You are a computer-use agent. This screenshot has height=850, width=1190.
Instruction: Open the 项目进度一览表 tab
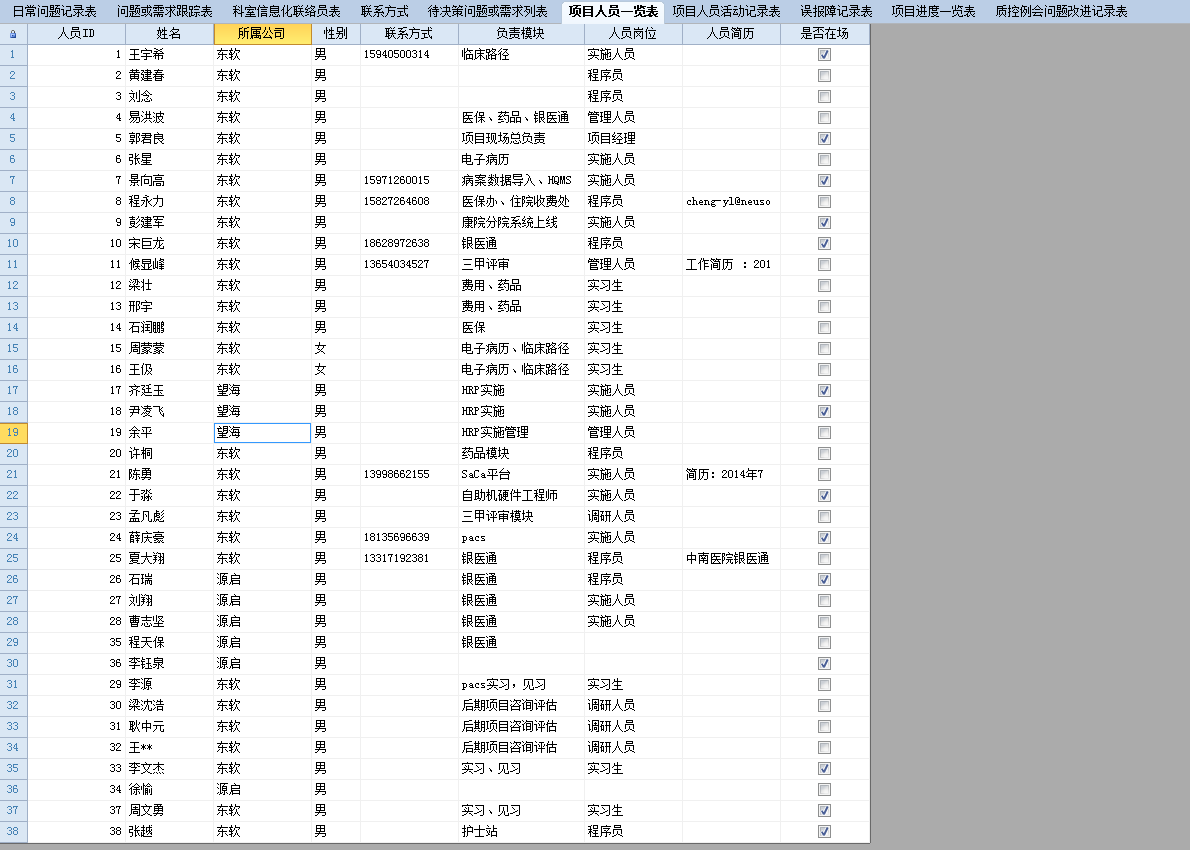(x=933, y=11)
